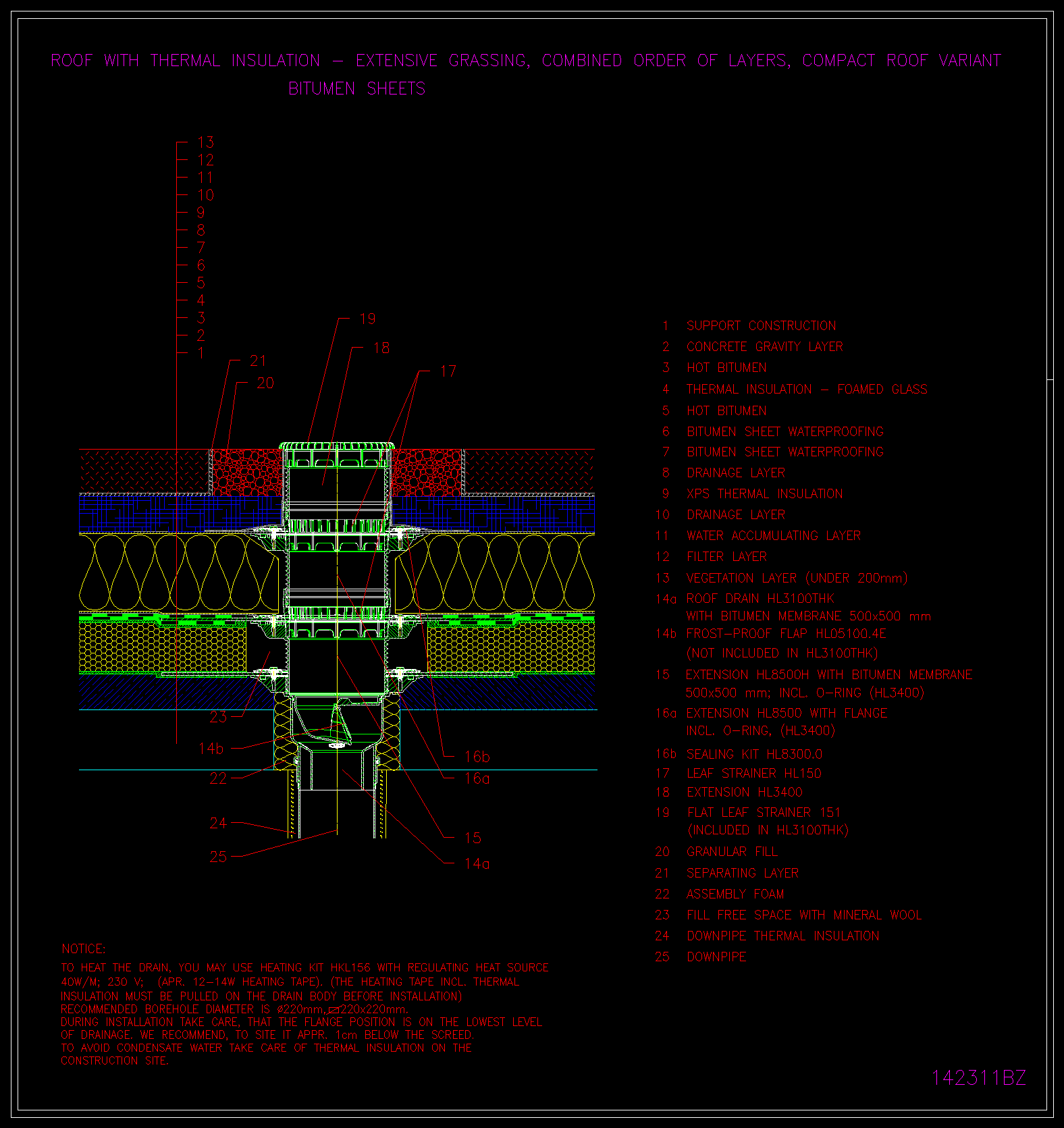Select legend entry 'THERMAL INSULATION – FOAMED GLASS'
Screen dimensions: 1064x1128
point(806,390)
